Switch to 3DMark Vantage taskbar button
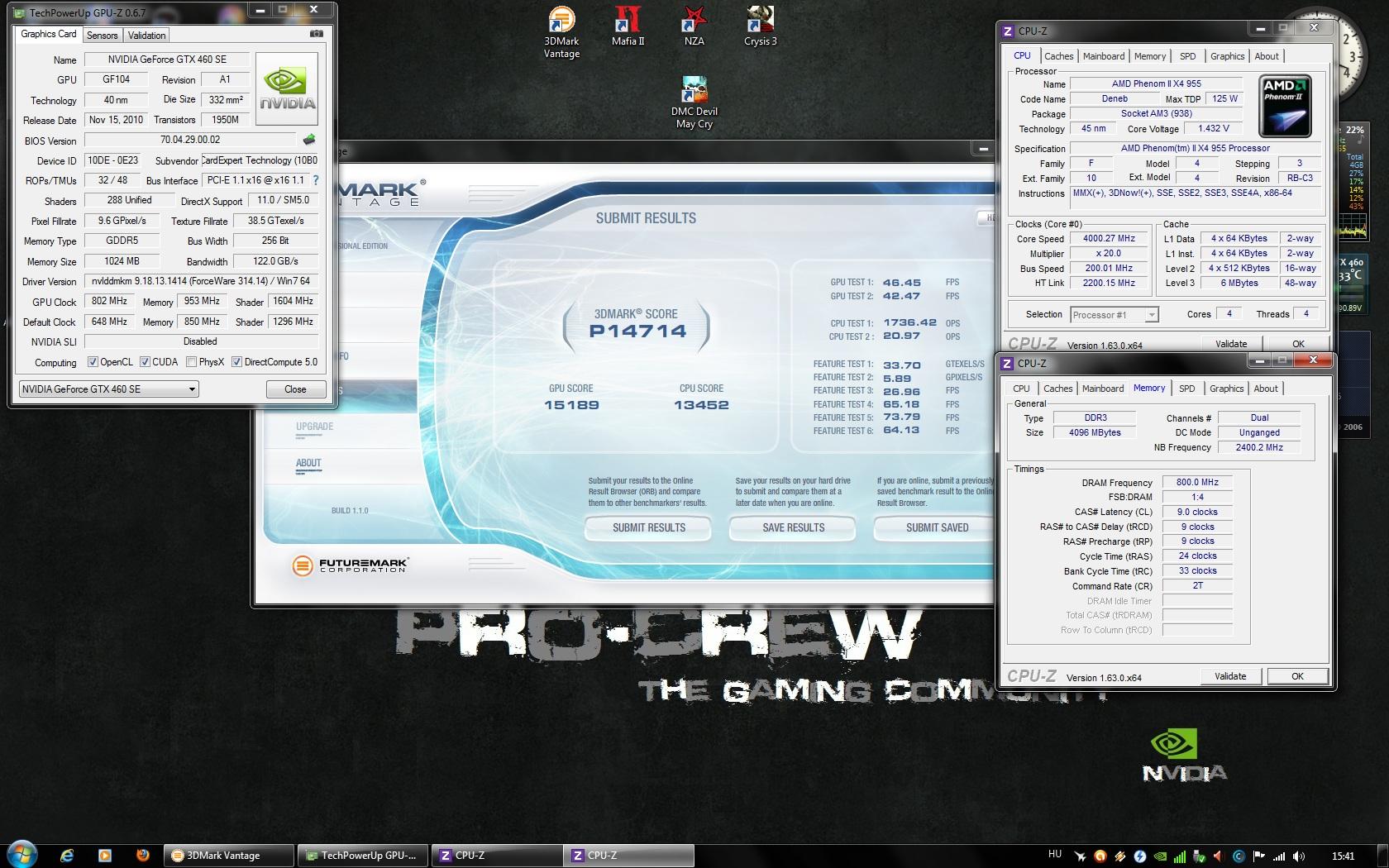The image size is (1389, 868). coord(229,856)
